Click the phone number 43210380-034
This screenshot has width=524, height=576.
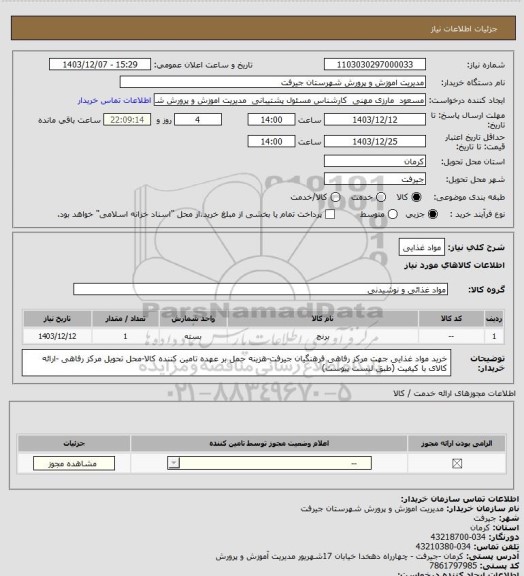(x=443, y=547)
